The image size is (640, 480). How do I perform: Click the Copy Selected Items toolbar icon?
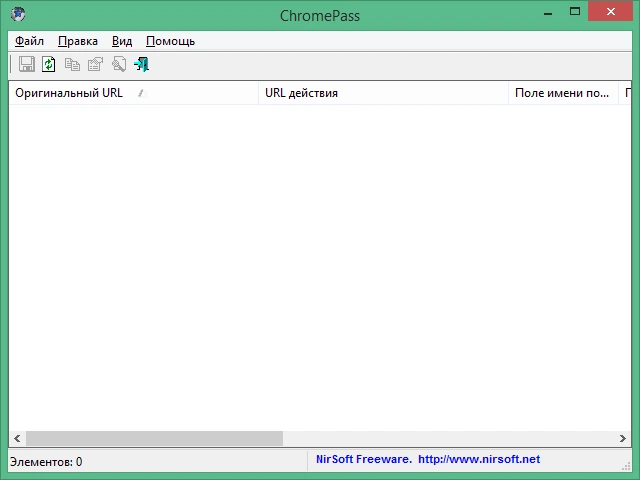pos(72,64)
